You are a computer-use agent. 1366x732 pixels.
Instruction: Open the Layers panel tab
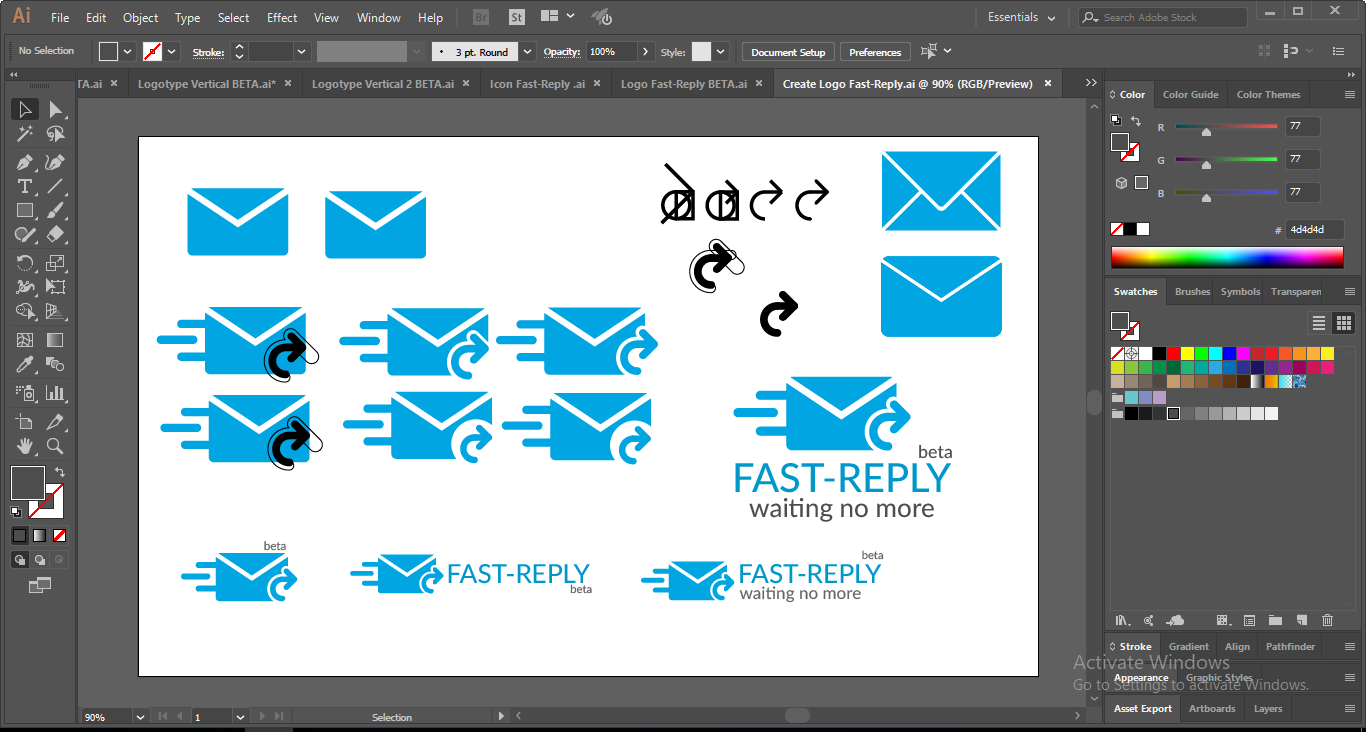(x=1268, y=709)
